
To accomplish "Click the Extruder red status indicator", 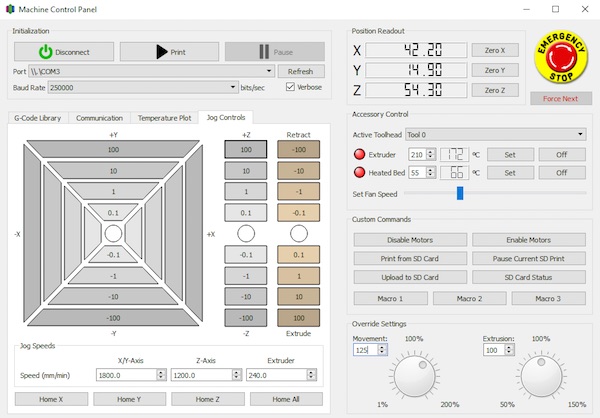I will pos(359,154).
